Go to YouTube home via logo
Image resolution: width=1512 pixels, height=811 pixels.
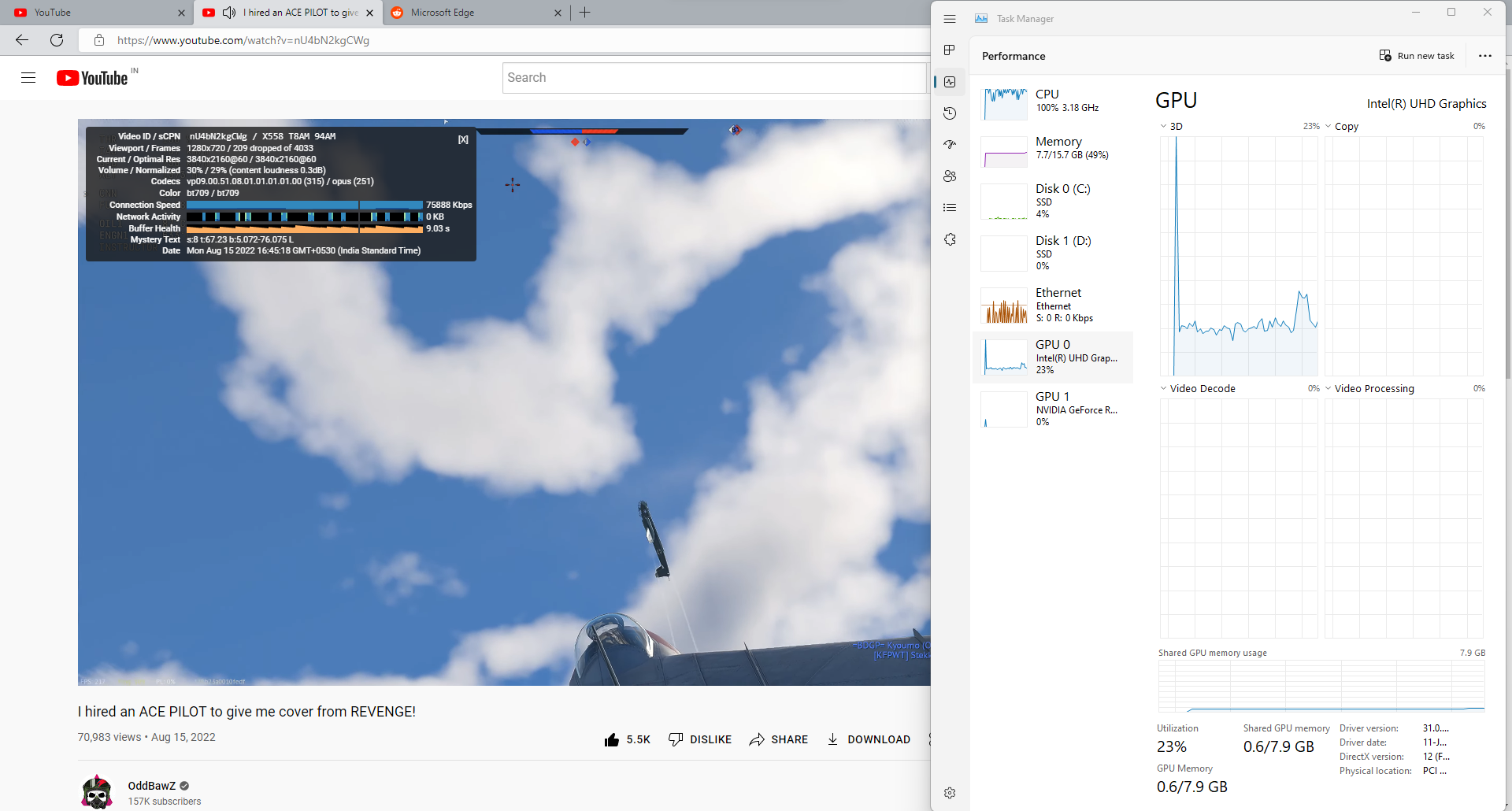click(92, 78)
